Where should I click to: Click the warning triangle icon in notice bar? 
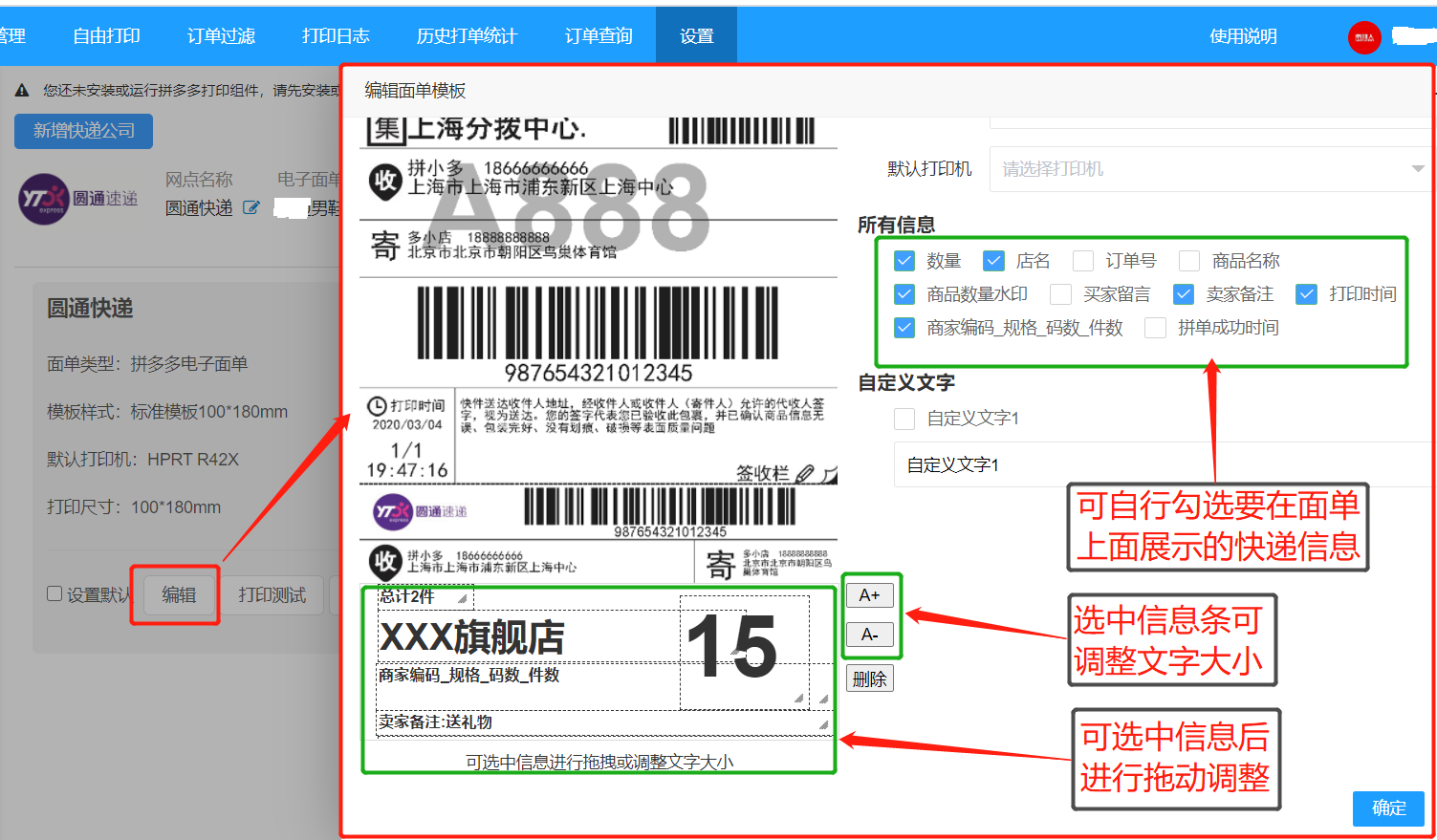tap(22, 91)
